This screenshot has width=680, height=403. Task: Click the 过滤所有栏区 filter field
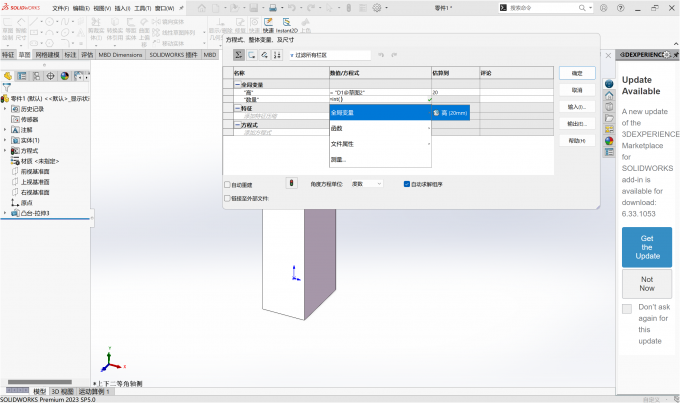coord(330,55)
